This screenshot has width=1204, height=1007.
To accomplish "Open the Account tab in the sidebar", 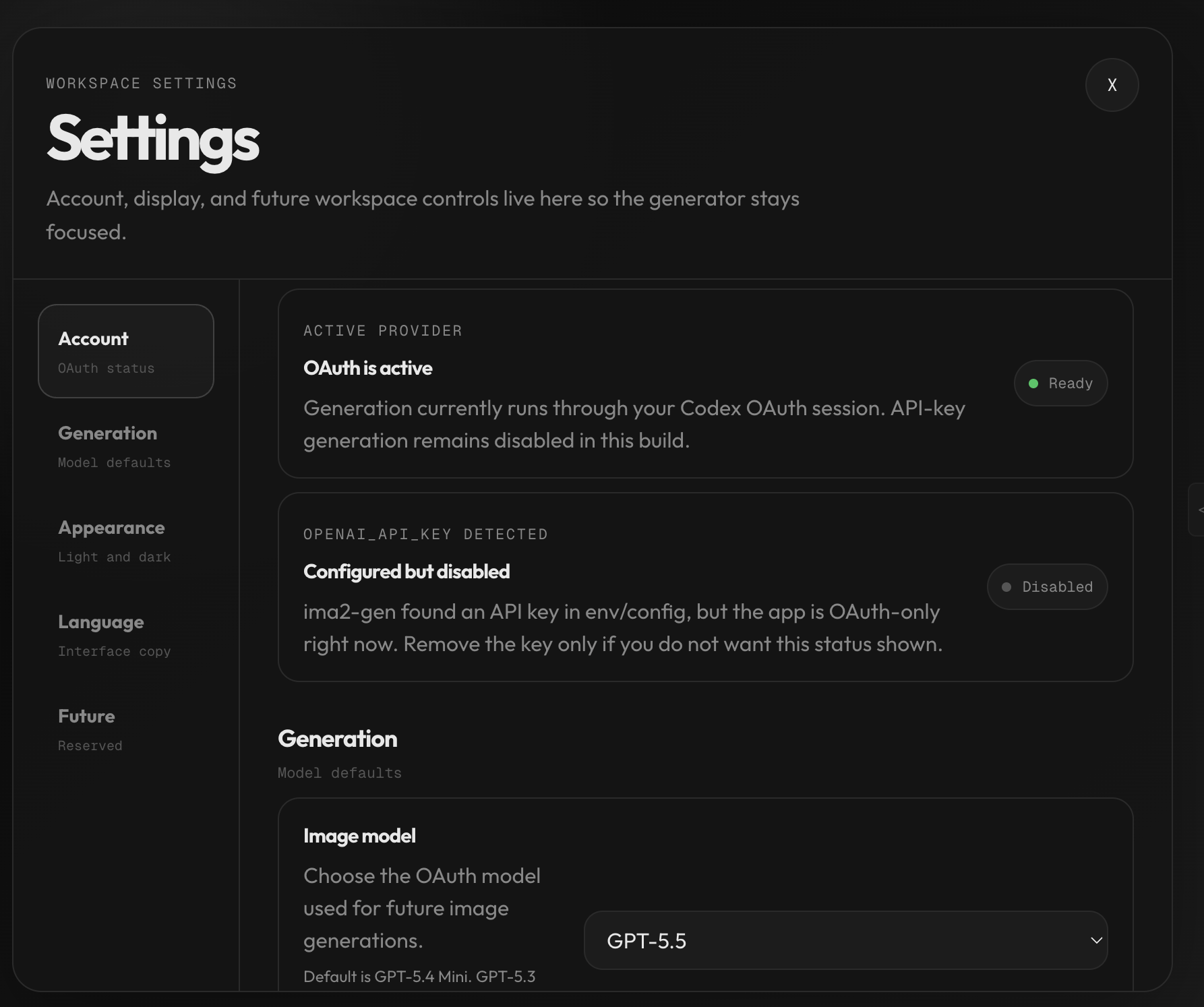I will 126,351.
